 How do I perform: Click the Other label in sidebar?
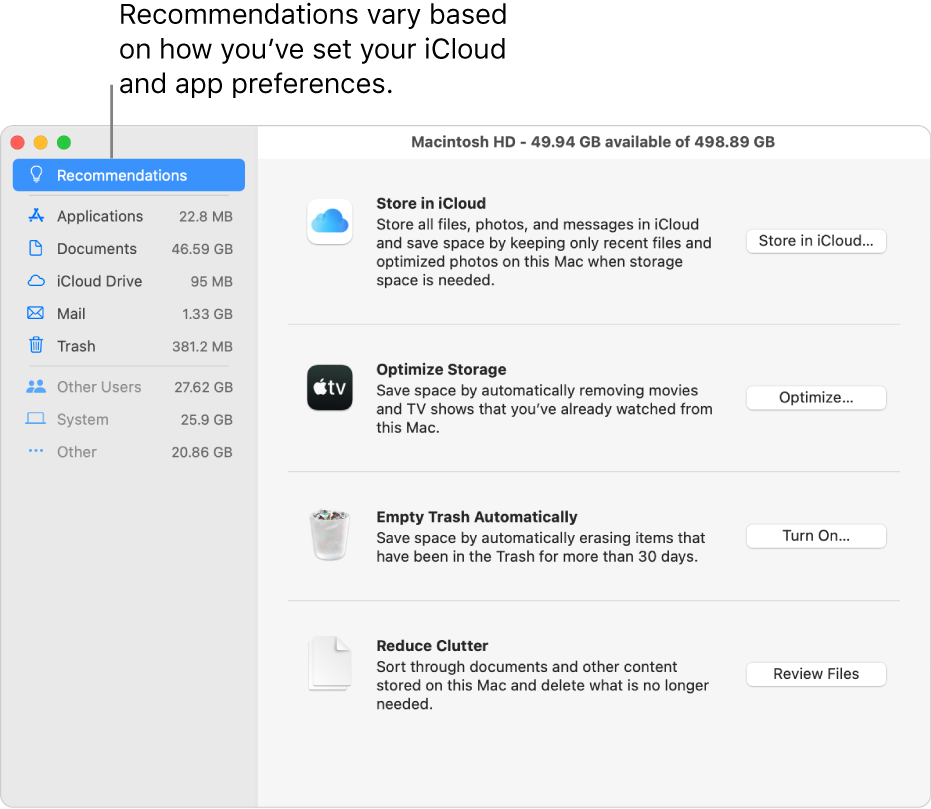[x=77, y=452]
